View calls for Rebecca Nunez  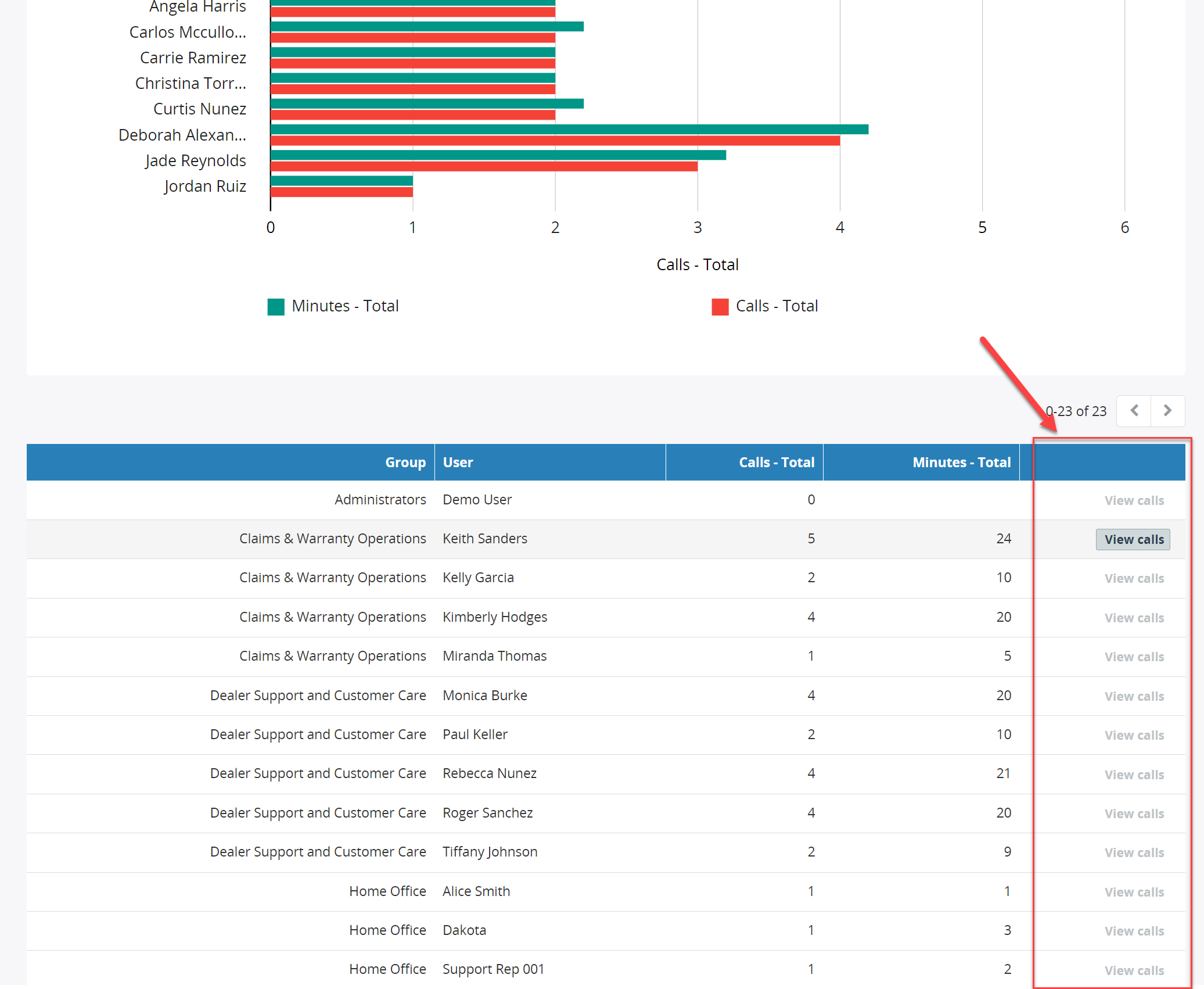1134,775
